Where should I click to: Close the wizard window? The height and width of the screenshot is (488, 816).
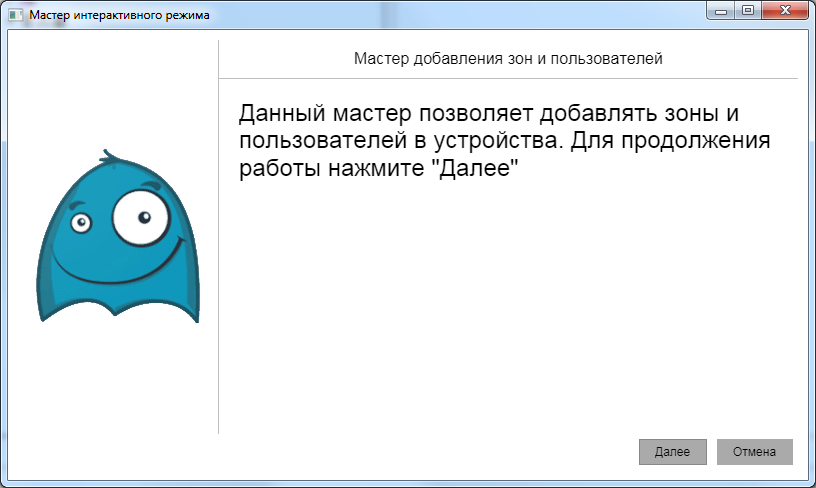[x=785, y=10]
